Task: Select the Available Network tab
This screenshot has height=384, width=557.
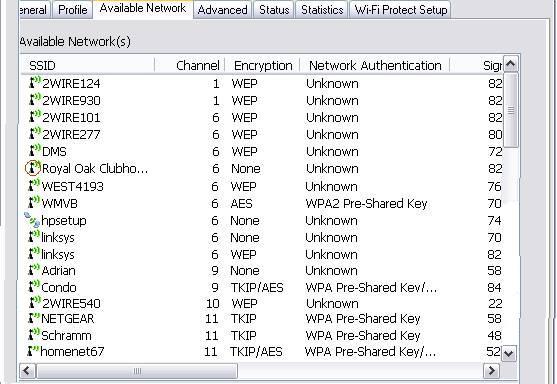Action: (x=143, y=8)
